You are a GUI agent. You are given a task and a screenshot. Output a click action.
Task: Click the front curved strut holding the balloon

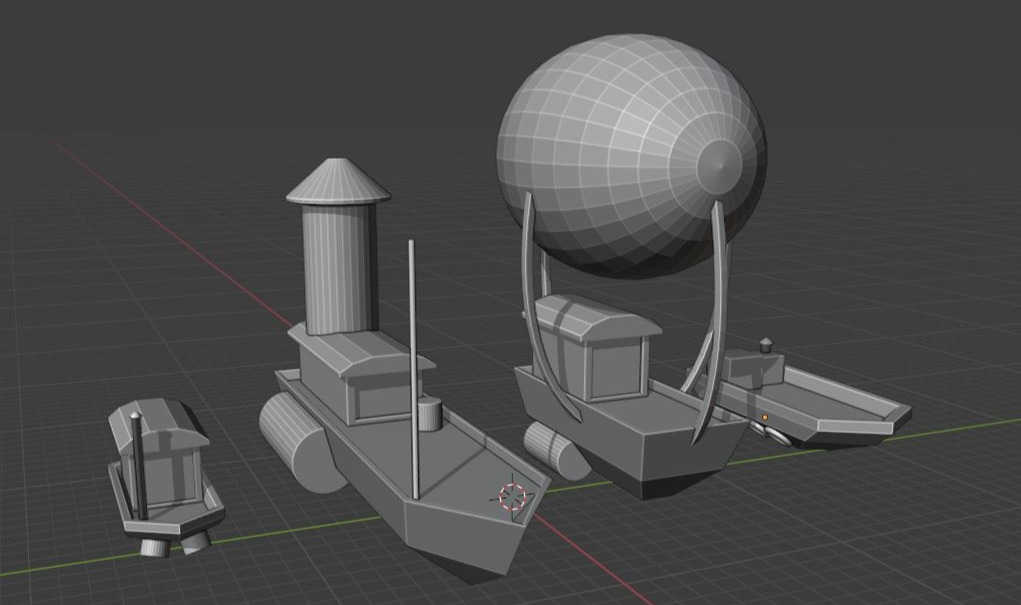(x=713, y=330)
